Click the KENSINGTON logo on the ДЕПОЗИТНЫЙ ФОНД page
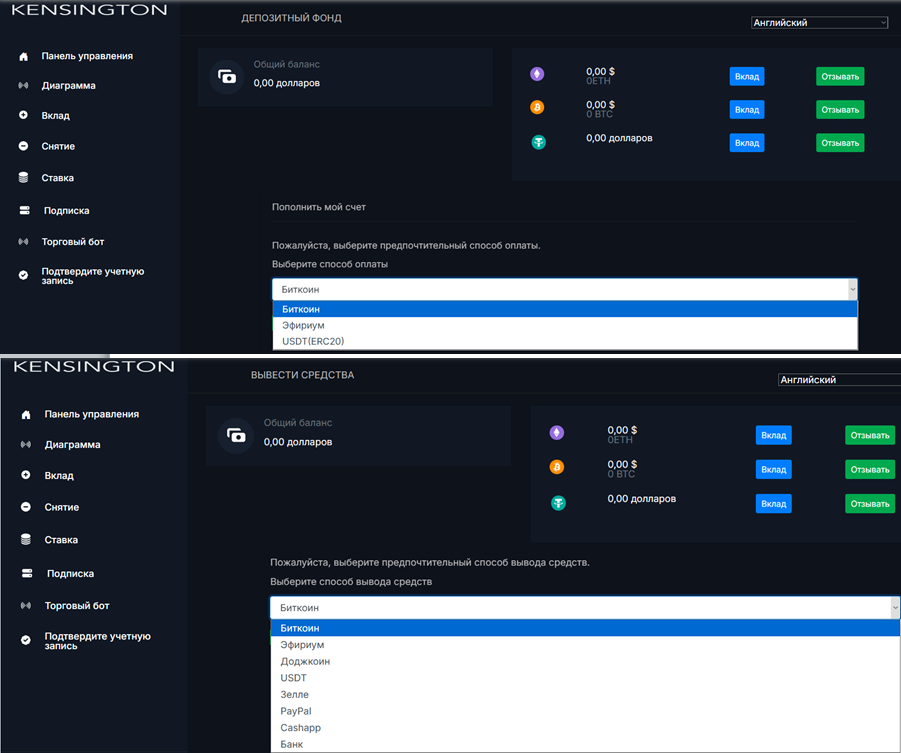This screenshot has height=753, width=901. click(x=89, y=10)
